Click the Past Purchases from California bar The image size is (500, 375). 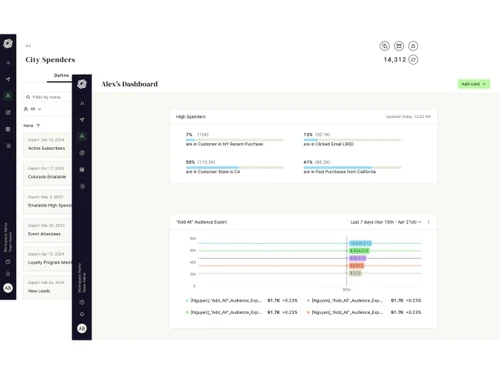coord(352,167)
